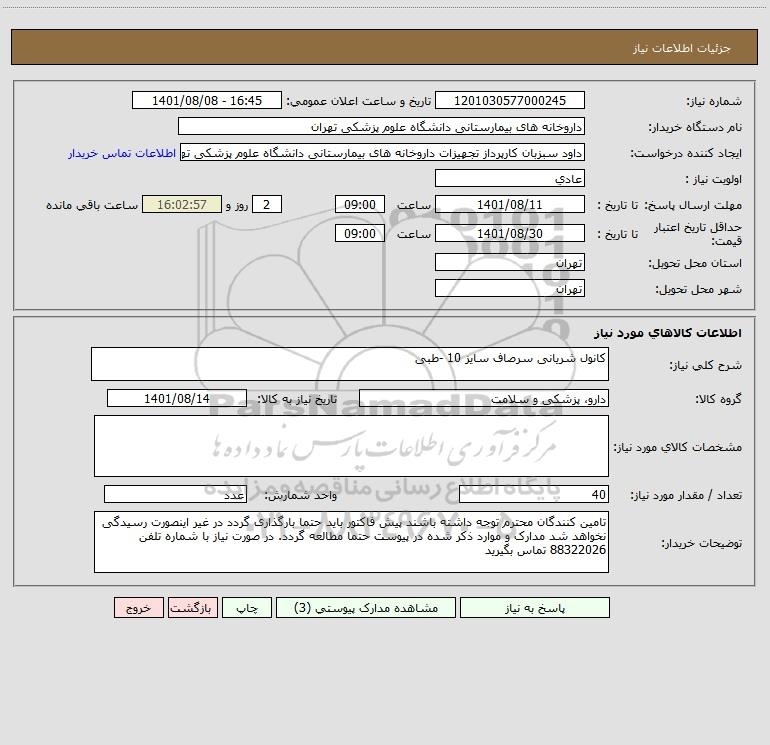The image size is (770, 745).
Task: Click the quantity field showing 40
Action: point(534,495)
